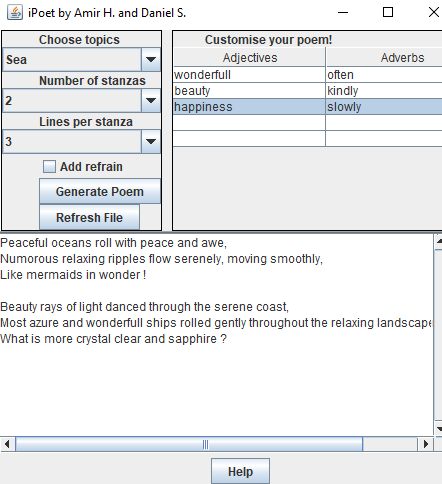
Task: Expand the Number of stanzas dropdown
Action: 151,100
